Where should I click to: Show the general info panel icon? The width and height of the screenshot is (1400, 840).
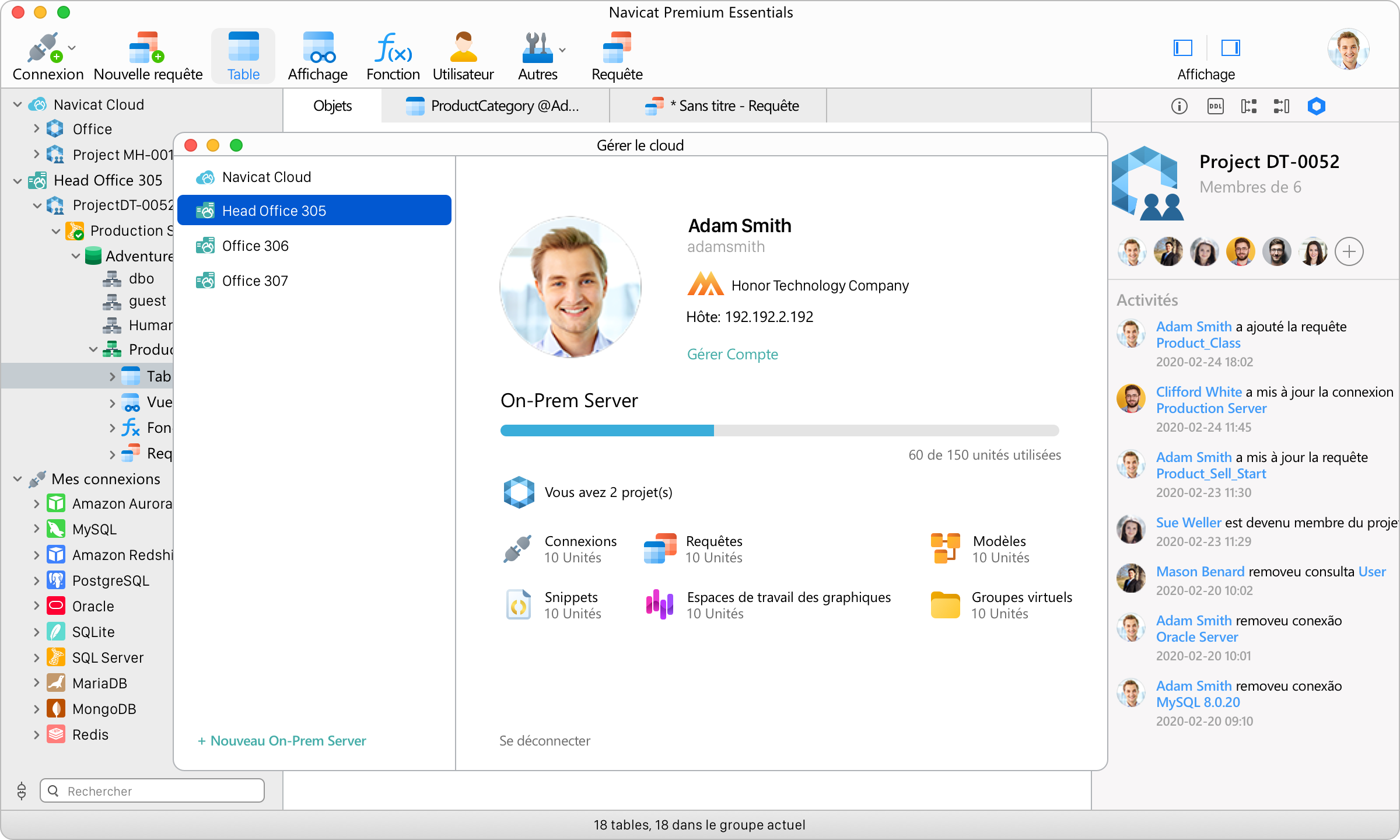[x=1179, y=106]
